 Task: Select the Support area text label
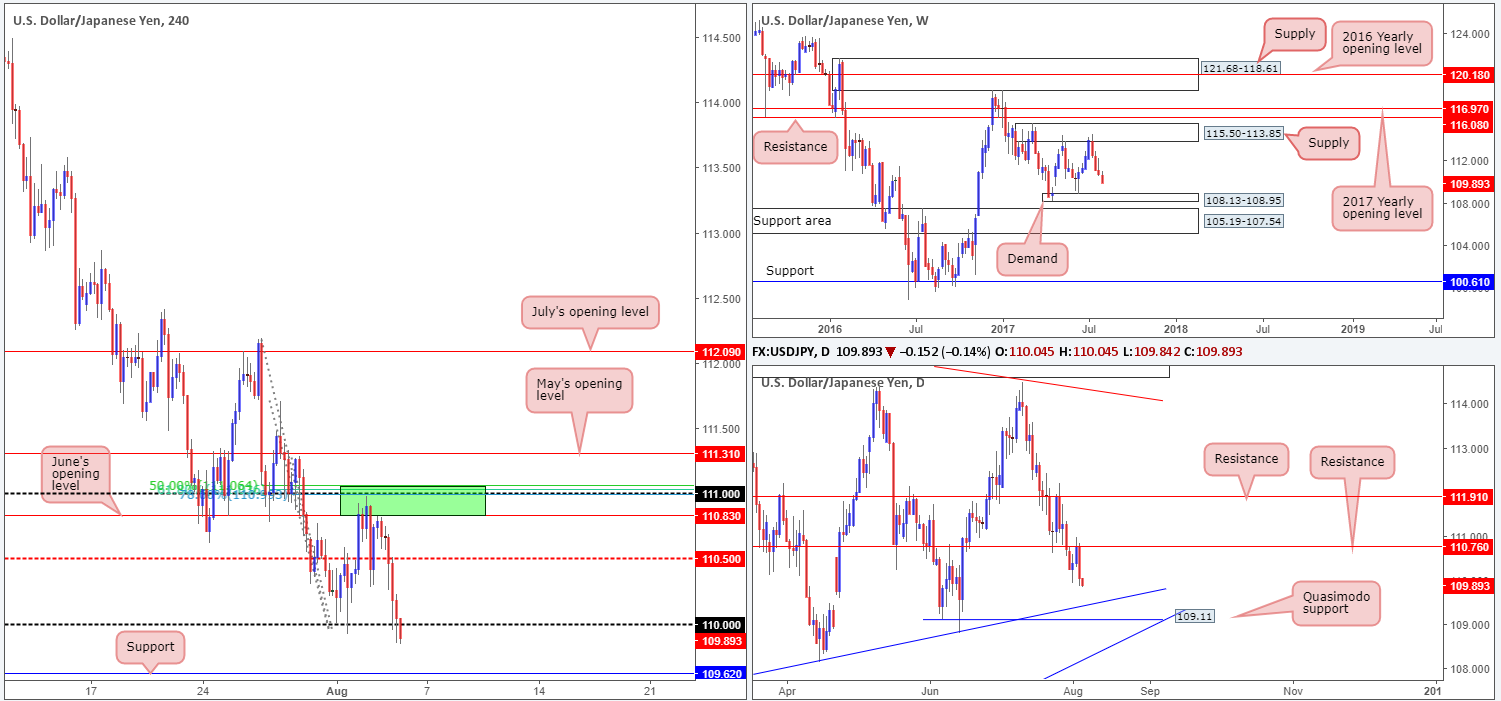(792, 220)
